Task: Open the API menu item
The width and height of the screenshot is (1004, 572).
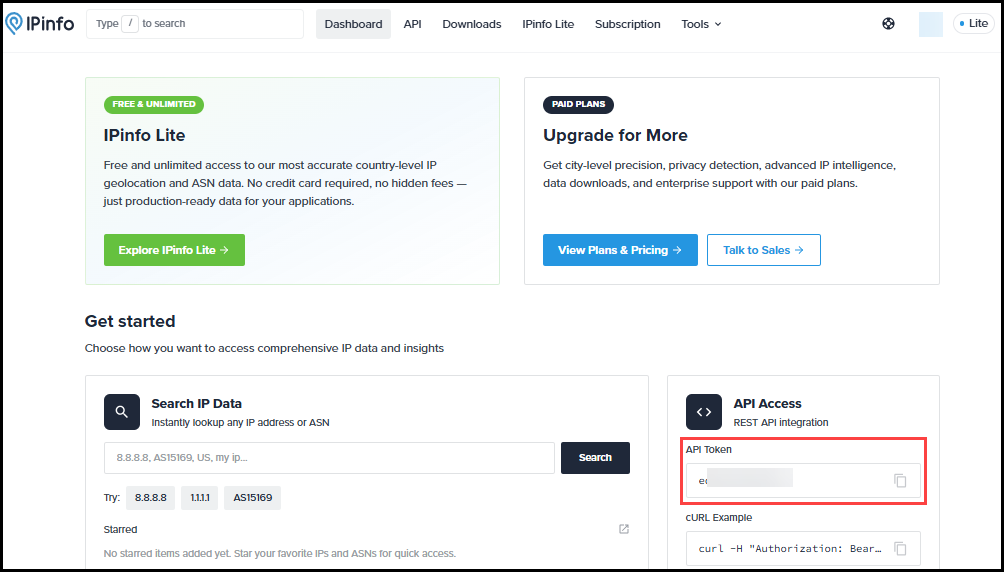Action: coord(412,24)
